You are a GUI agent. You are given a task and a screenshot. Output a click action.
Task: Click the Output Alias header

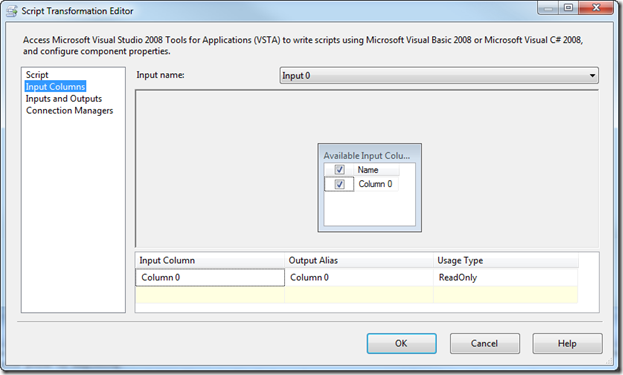pos(359,261)
